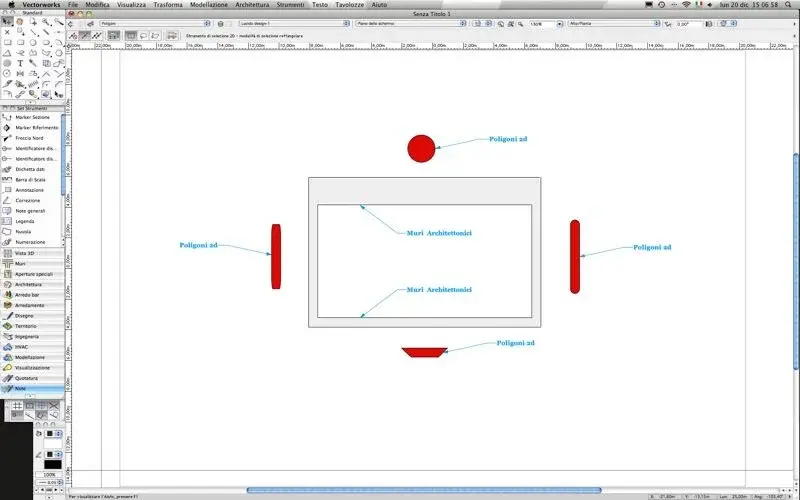Select the Line tool
The width and height of the screenshot is (800, 500).
(33, 32)
